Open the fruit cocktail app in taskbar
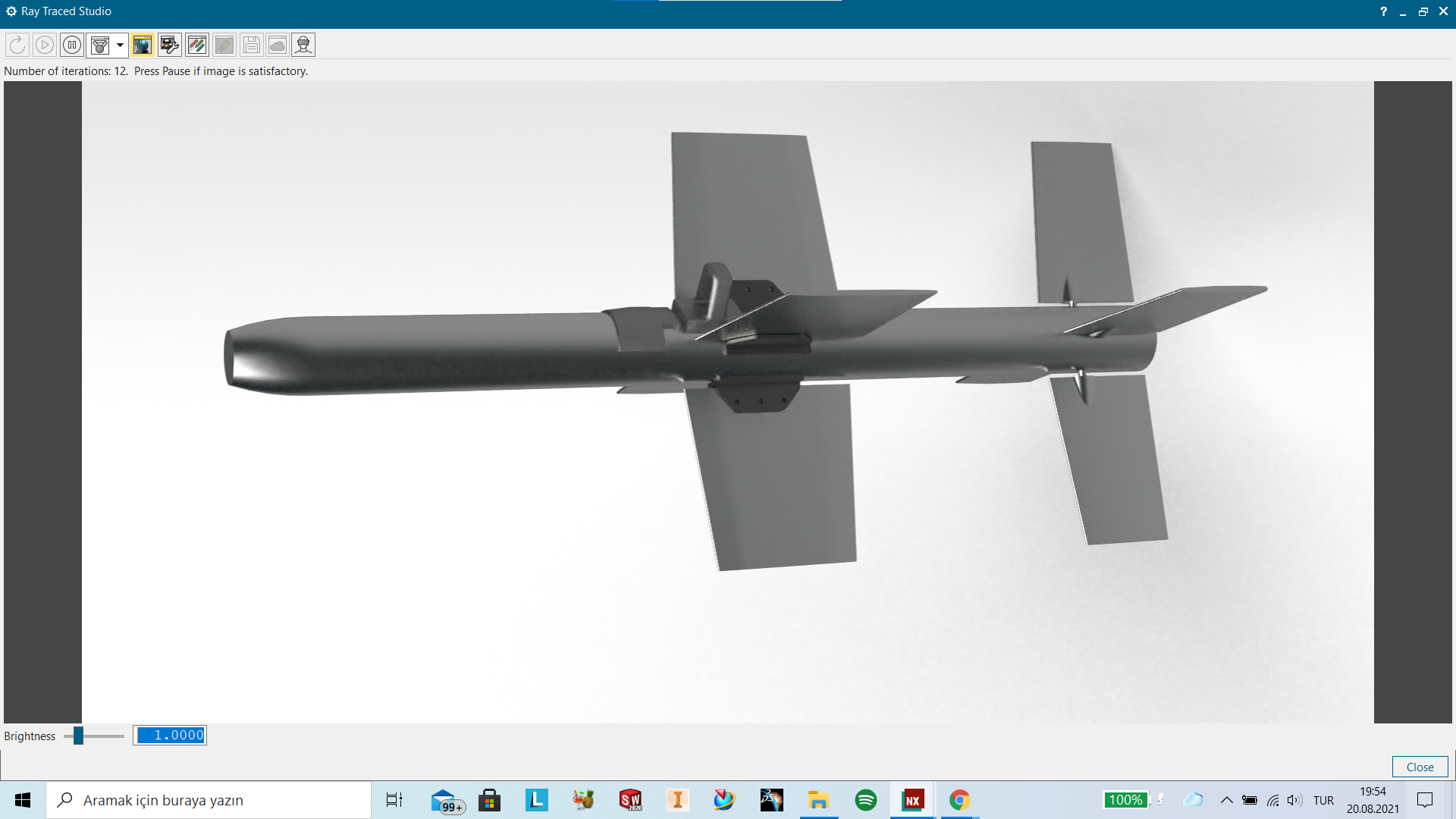This screenshot has width=1456, height=819. point(584,800)
